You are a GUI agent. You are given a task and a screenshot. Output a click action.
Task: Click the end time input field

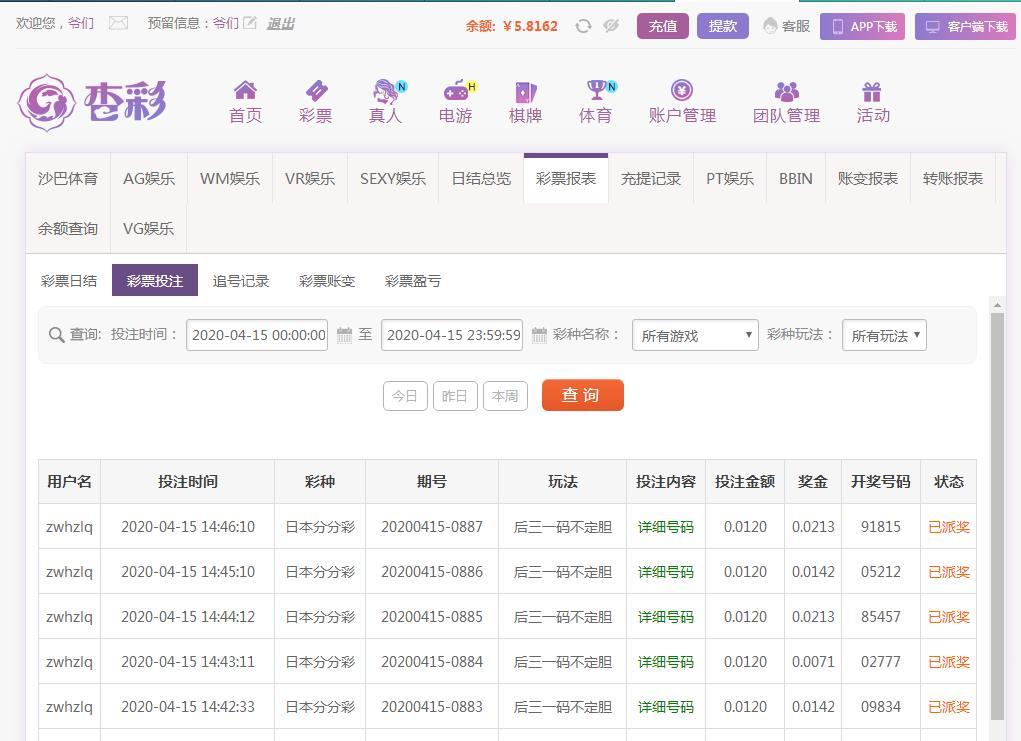[452, 335]
